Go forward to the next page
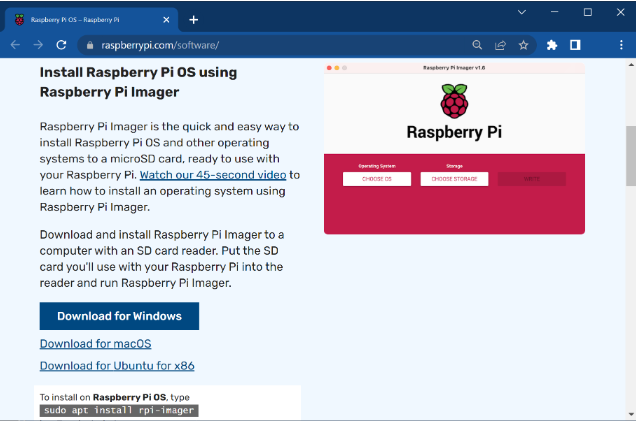The image size is (636, 423). coord(38,45)
